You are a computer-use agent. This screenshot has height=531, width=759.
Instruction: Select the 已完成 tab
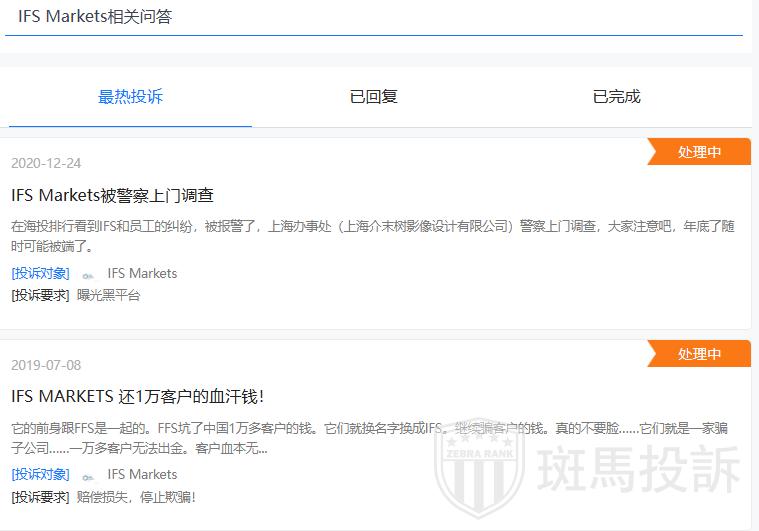point(616,97)
